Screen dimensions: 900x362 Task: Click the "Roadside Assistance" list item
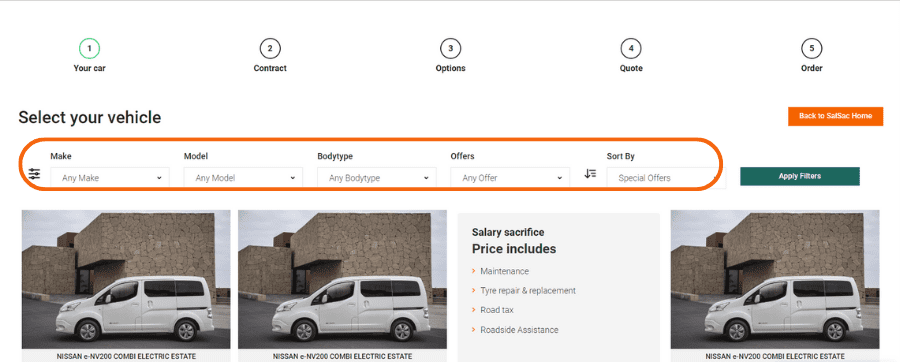tap(519, 330)
